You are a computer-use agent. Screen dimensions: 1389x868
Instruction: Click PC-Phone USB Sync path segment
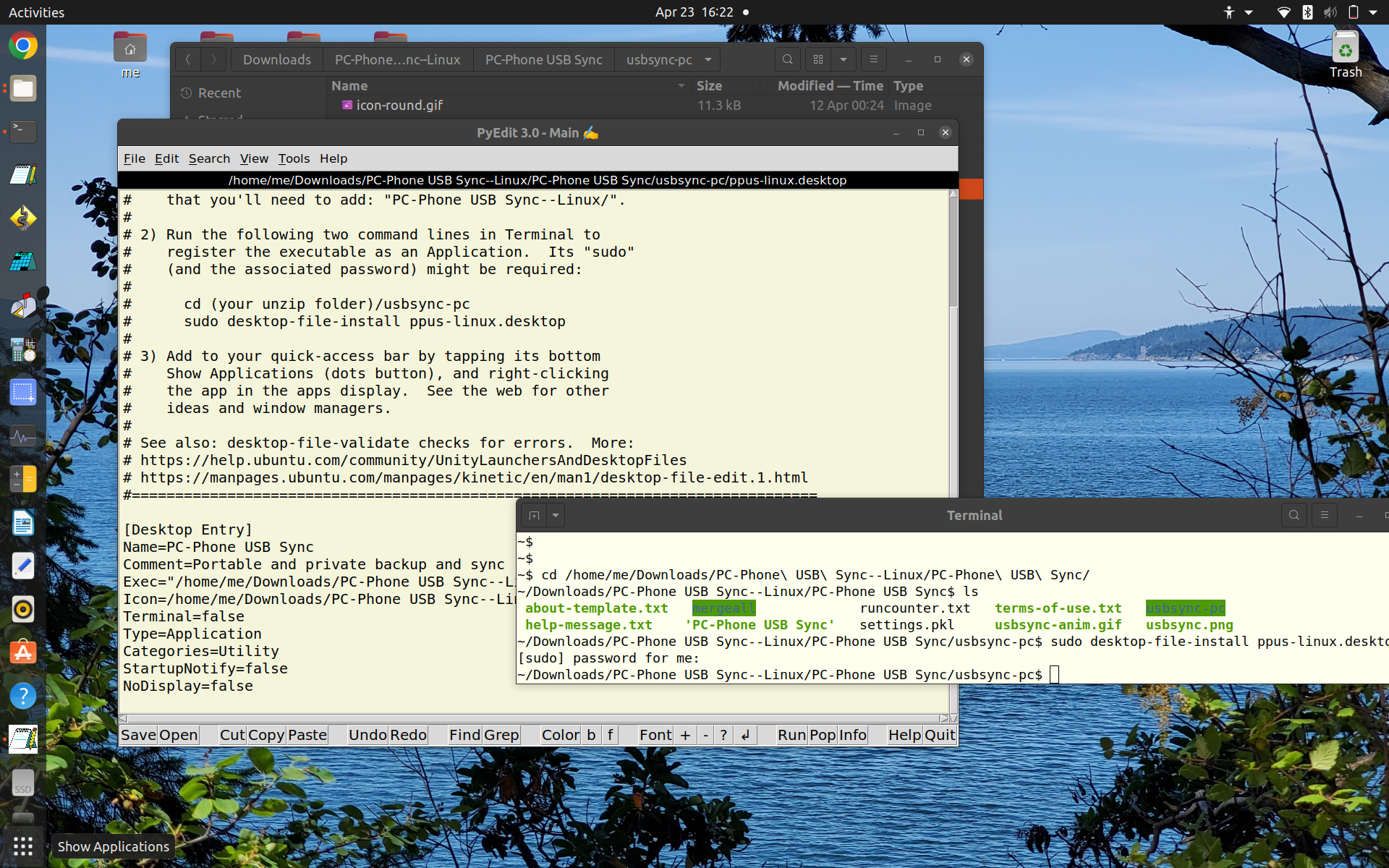click(543, 59)
